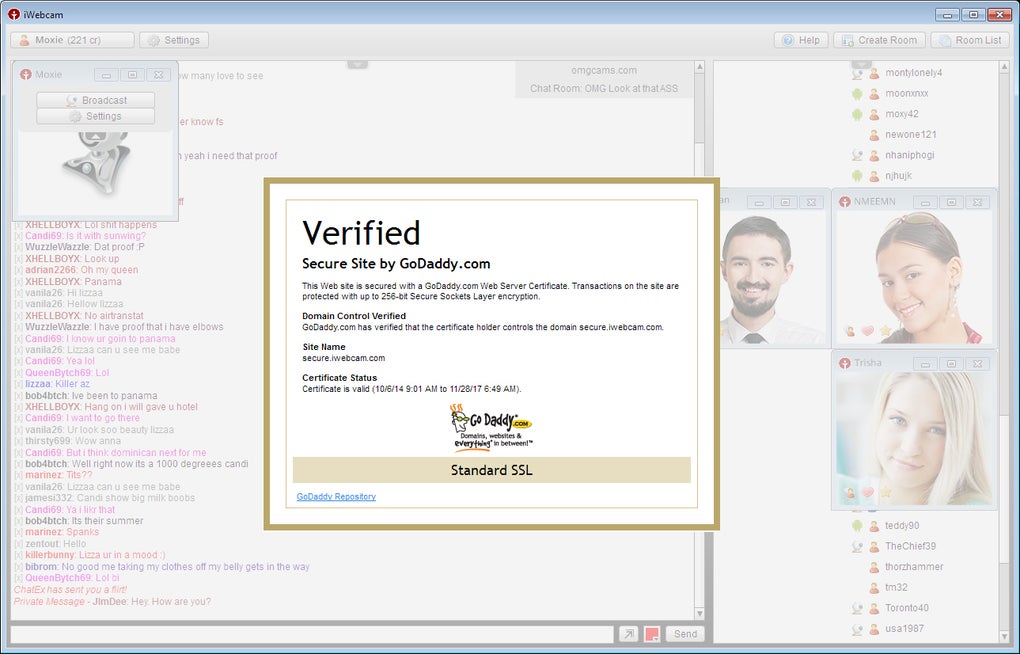Click the webcam icon beside usa1987

point(857,629)
